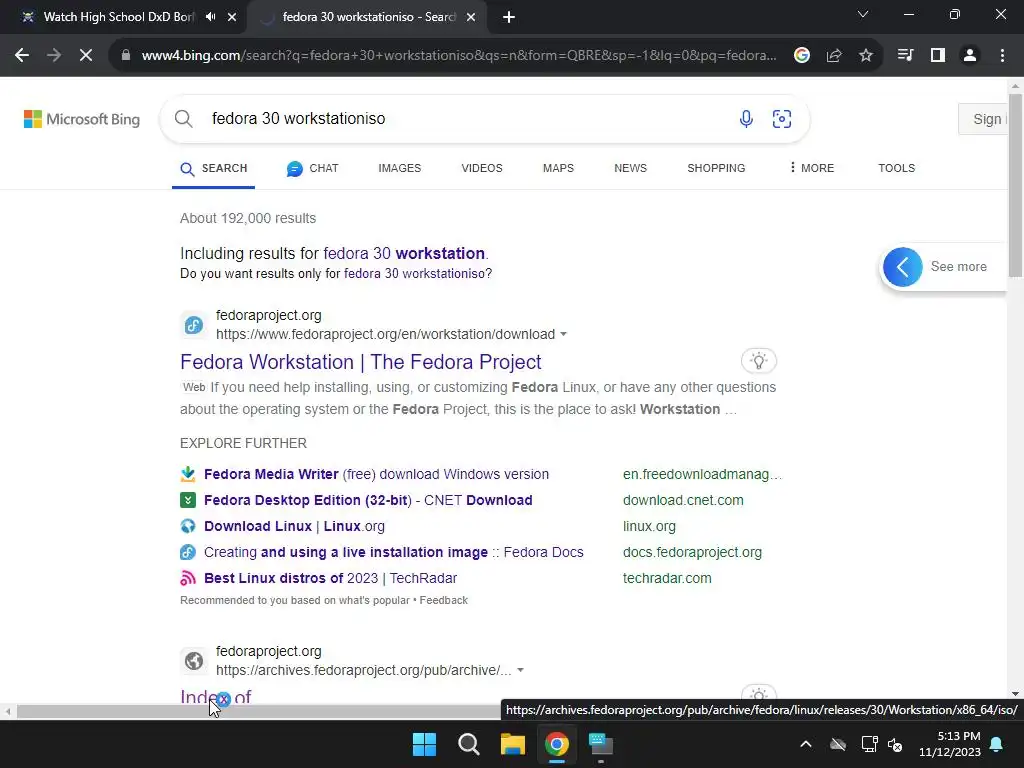Screen dimensions: 1024x768
Task: Open the Windows Start menu
Action: point(424,744)
